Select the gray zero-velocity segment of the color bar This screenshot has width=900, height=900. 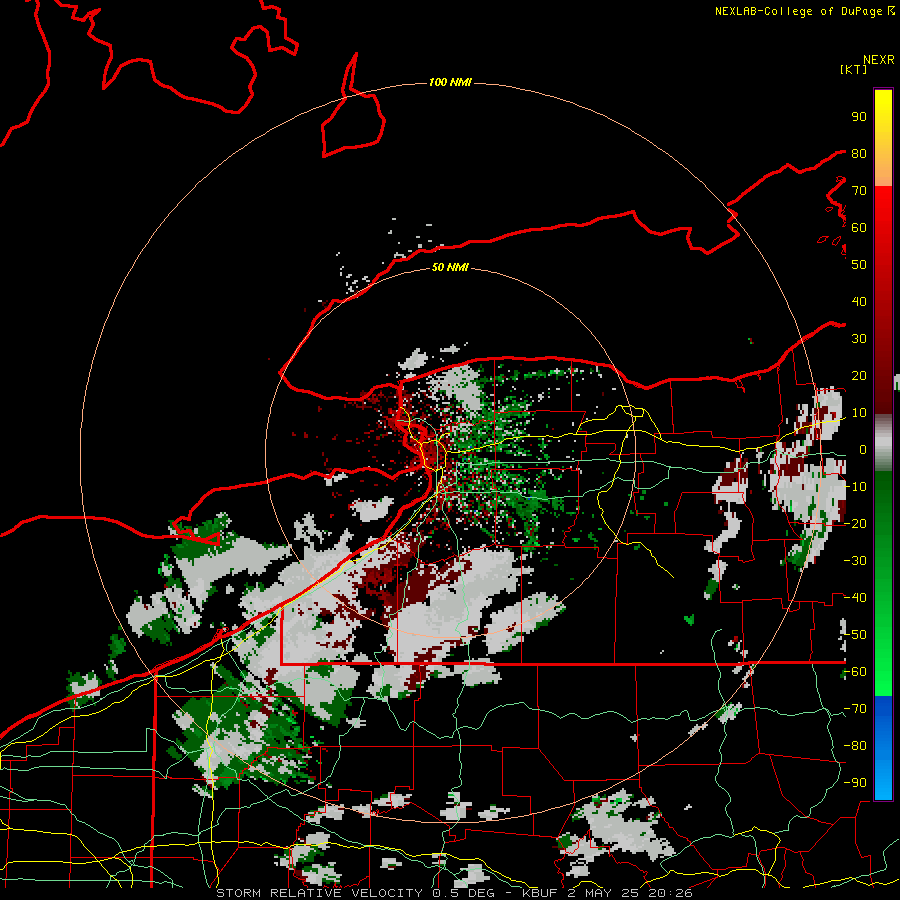point(883,442)
